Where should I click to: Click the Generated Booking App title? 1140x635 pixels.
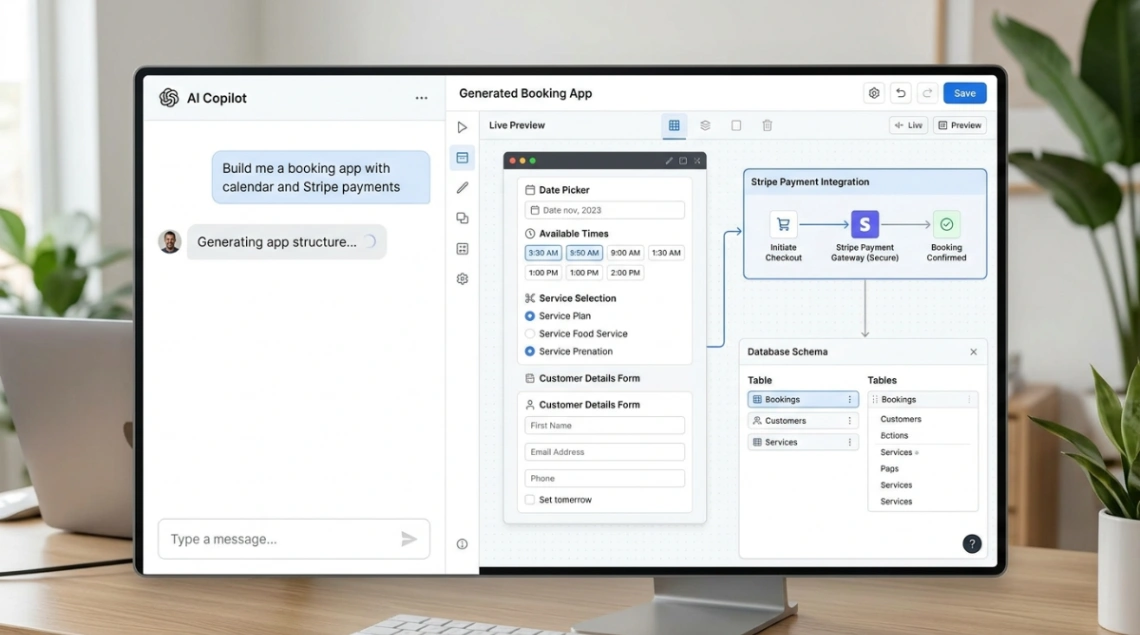[525, 93]
